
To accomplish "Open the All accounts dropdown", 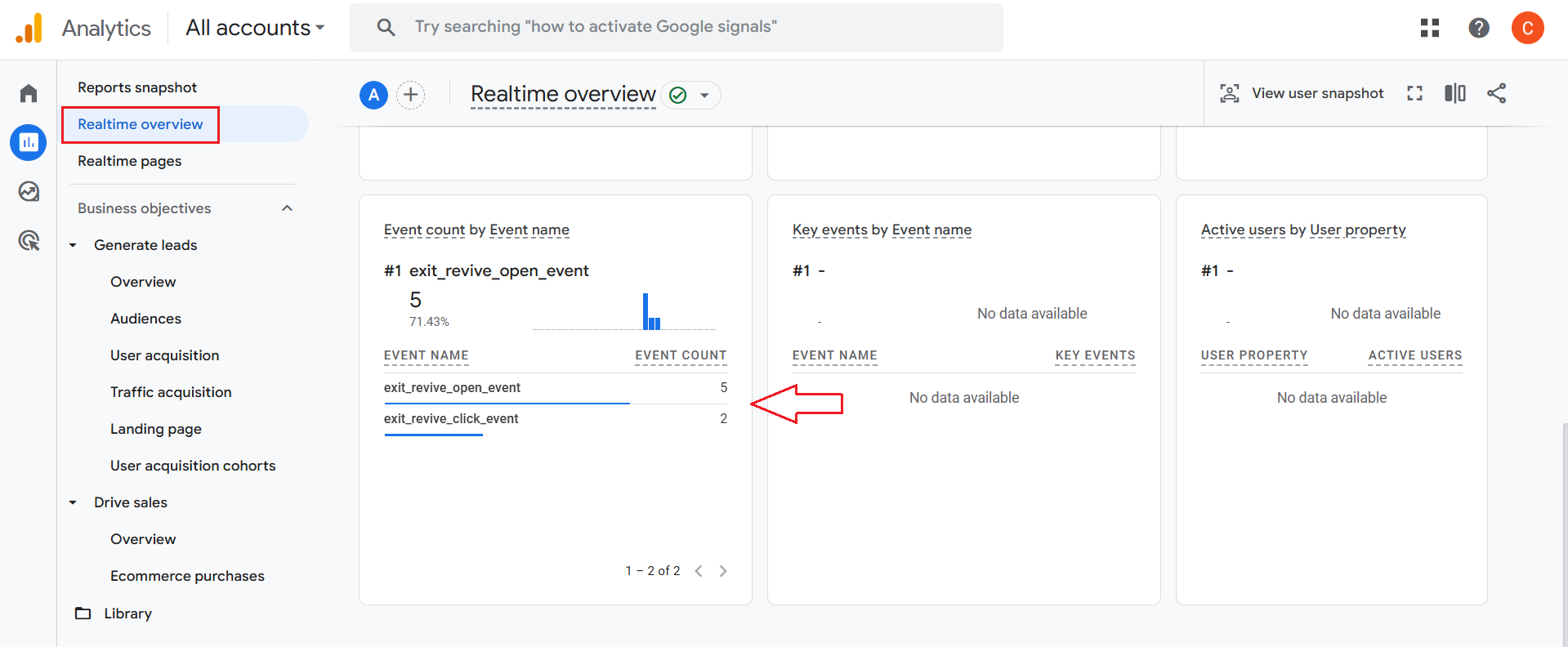I will point(255,28).
